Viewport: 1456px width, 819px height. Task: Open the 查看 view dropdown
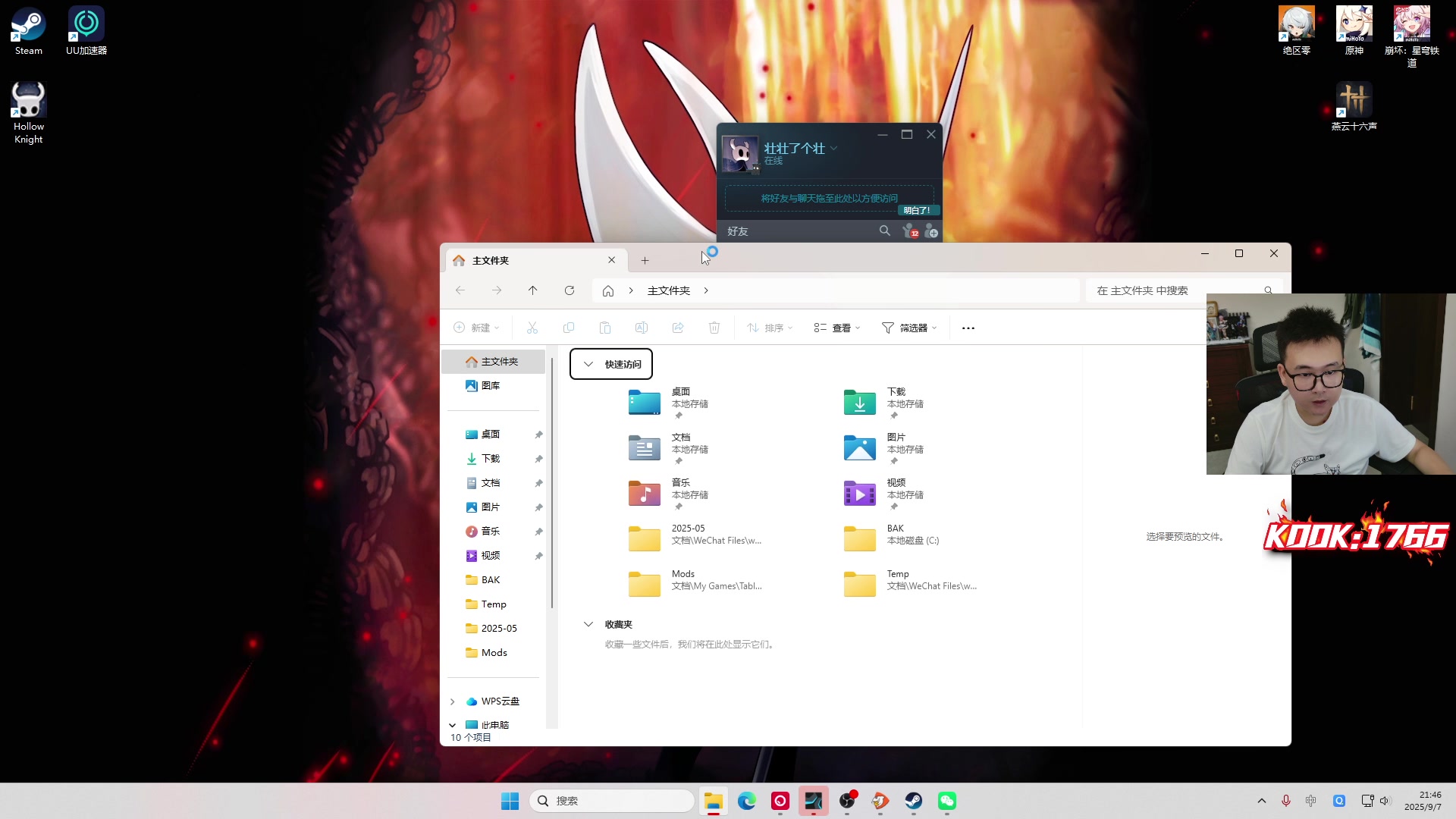point(837,328)
